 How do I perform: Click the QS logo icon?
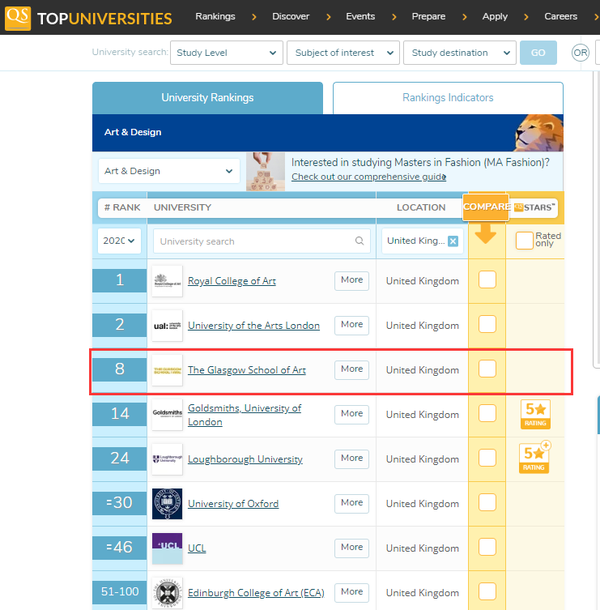[x=18, y=18]
